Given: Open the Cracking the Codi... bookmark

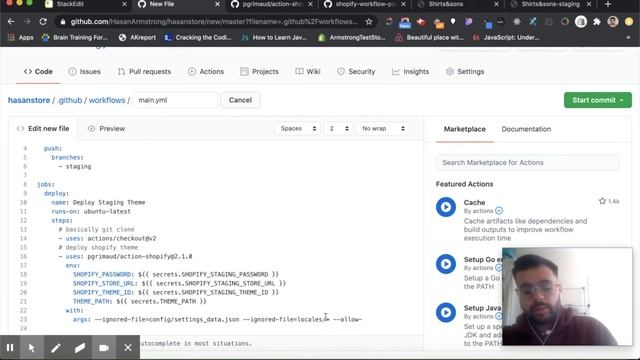Looking at the screenshot, I should coord(198,38).
